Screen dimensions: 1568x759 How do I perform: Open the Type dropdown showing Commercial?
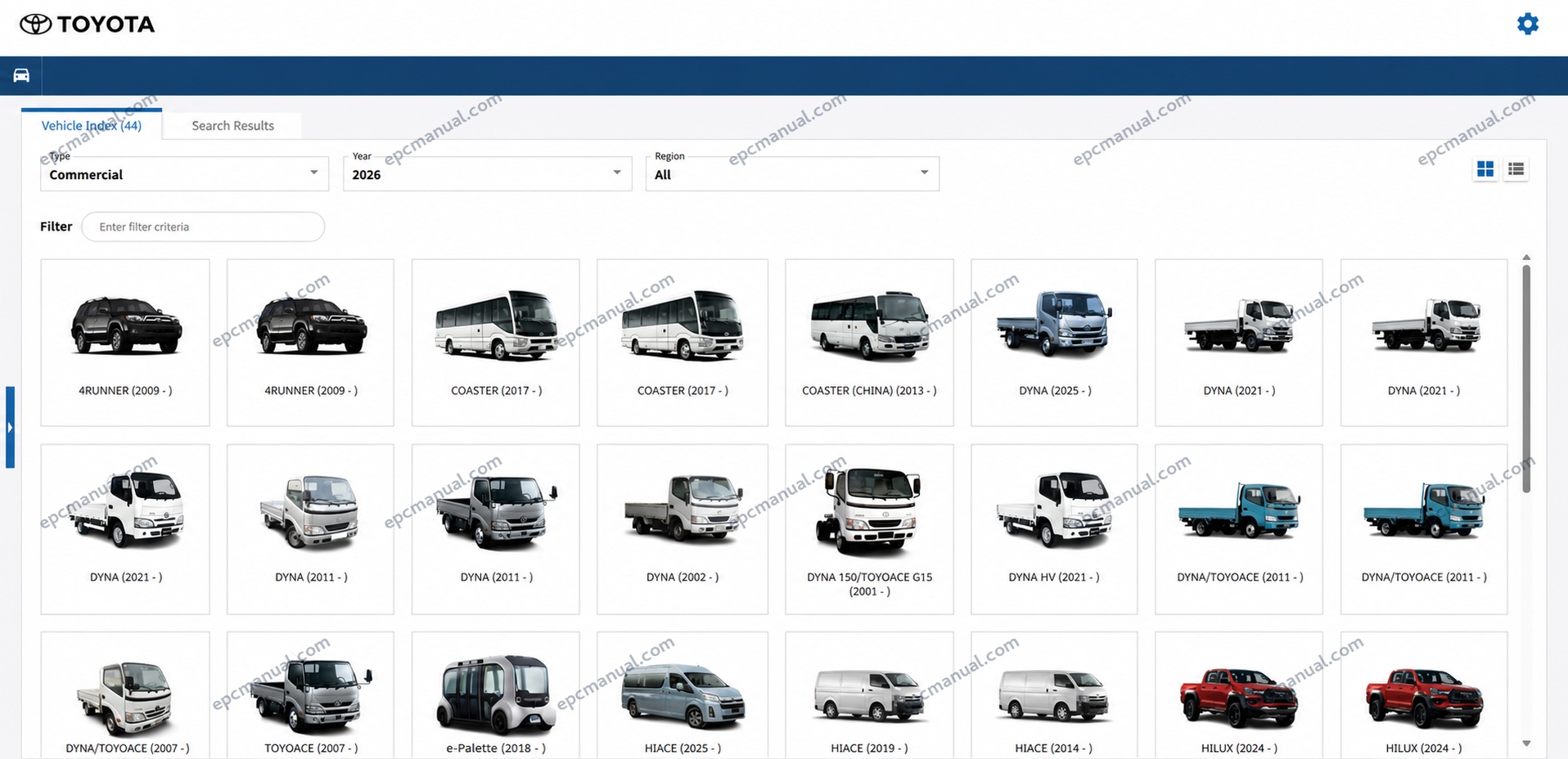point(184,174)
